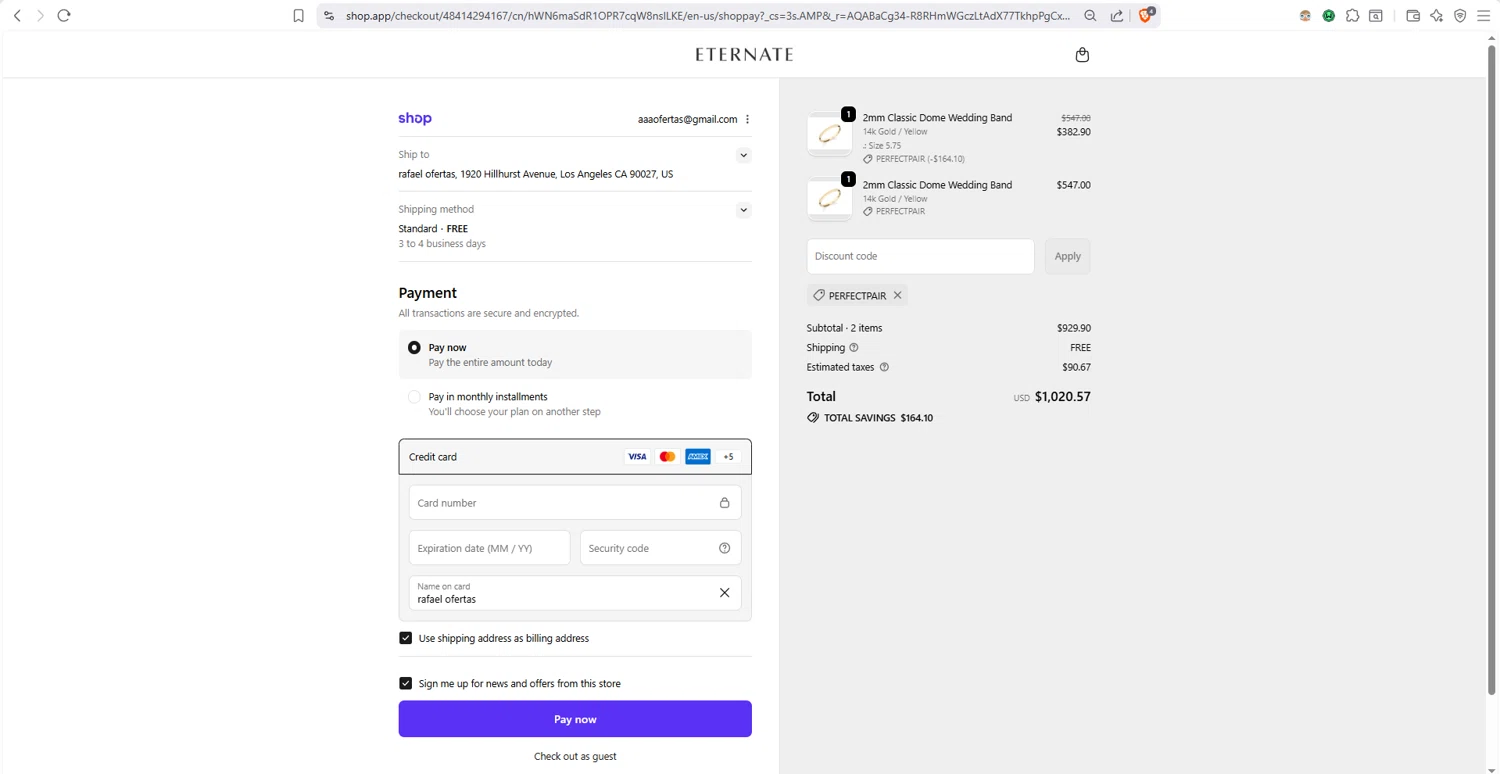
Task: Select the Credit card payment header
Action: tap(575, 457)
